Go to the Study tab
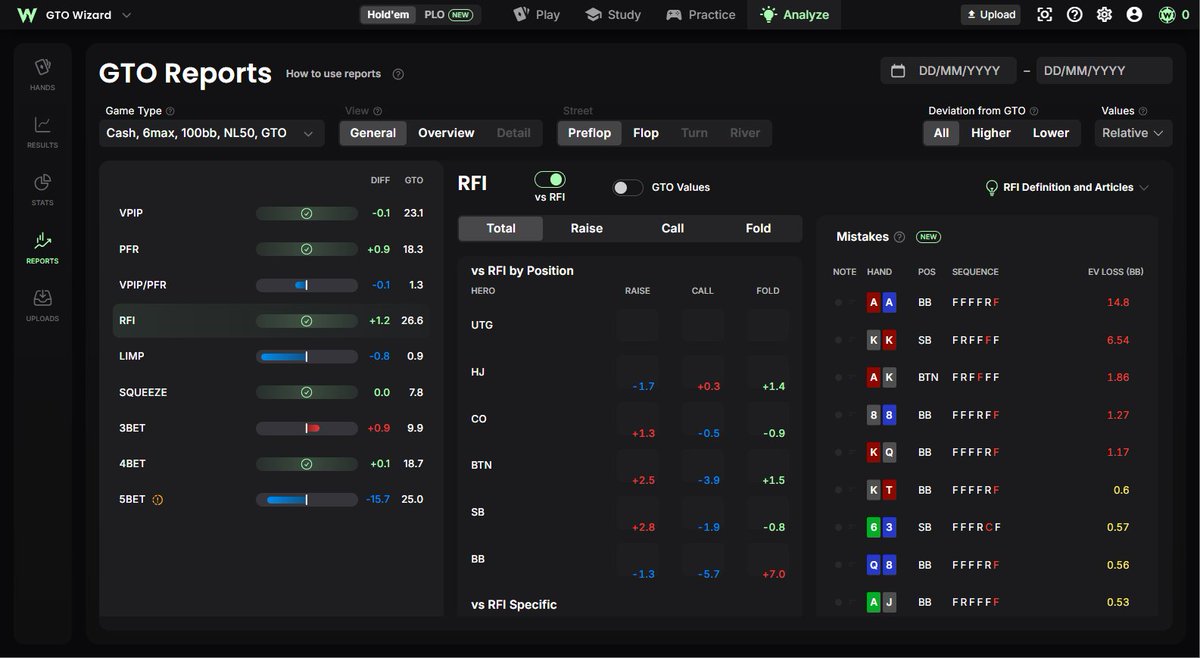Image resolution: width=1200 pixels, height=658 pixels. pos(613,15)
